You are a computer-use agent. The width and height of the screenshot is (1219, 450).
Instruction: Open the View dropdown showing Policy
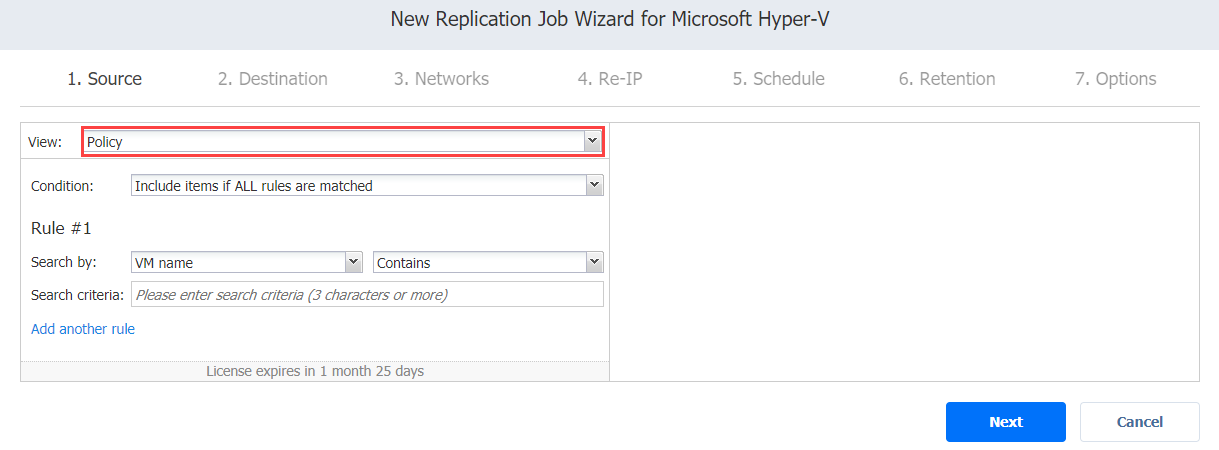pyautogui.click(x=342, y=142)
